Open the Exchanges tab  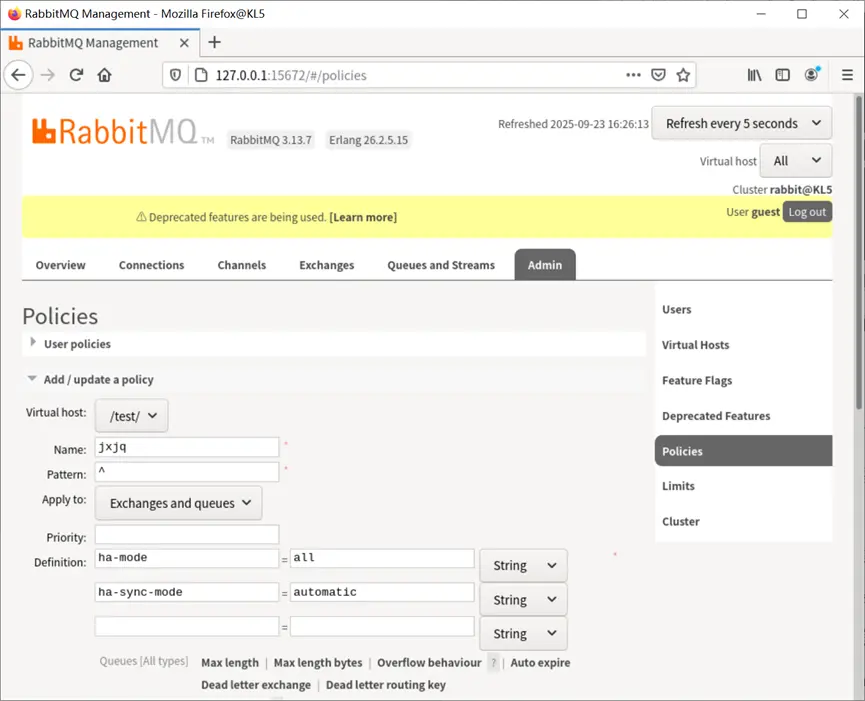[327, 265]
